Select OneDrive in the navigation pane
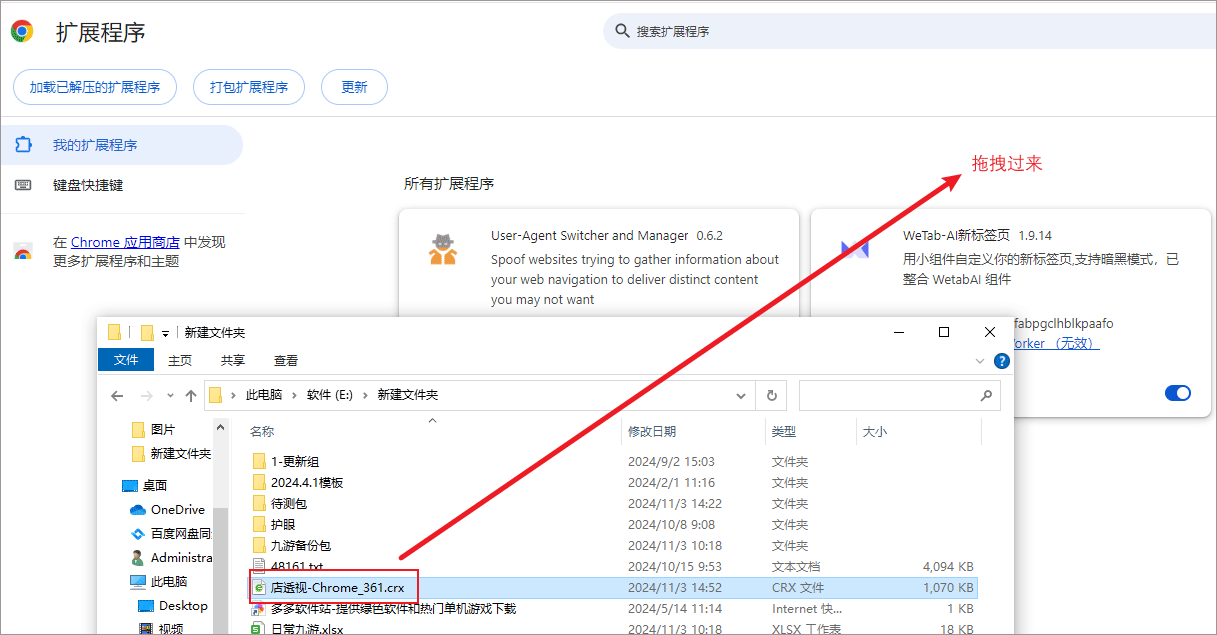 click(x=167, y=509)
